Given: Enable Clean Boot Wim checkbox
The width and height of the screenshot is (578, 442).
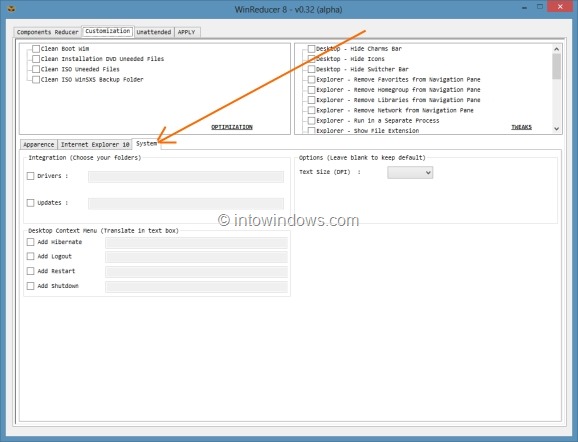Looking at the screenshot, I should (x=36, y=49).
